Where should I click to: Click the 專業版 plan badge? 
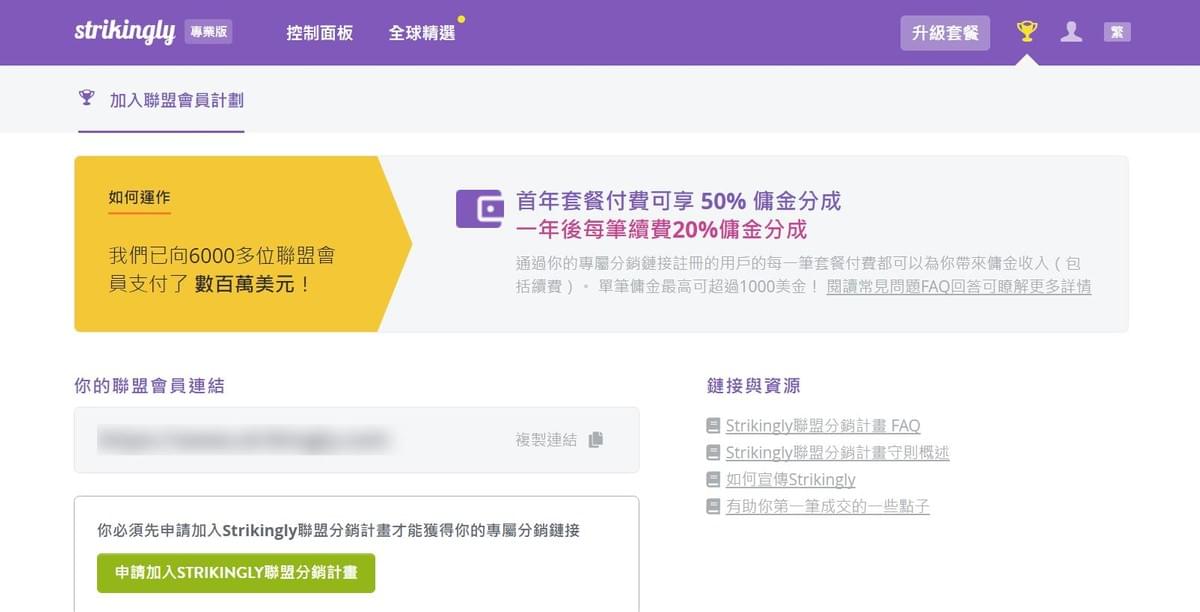[208, 32]
